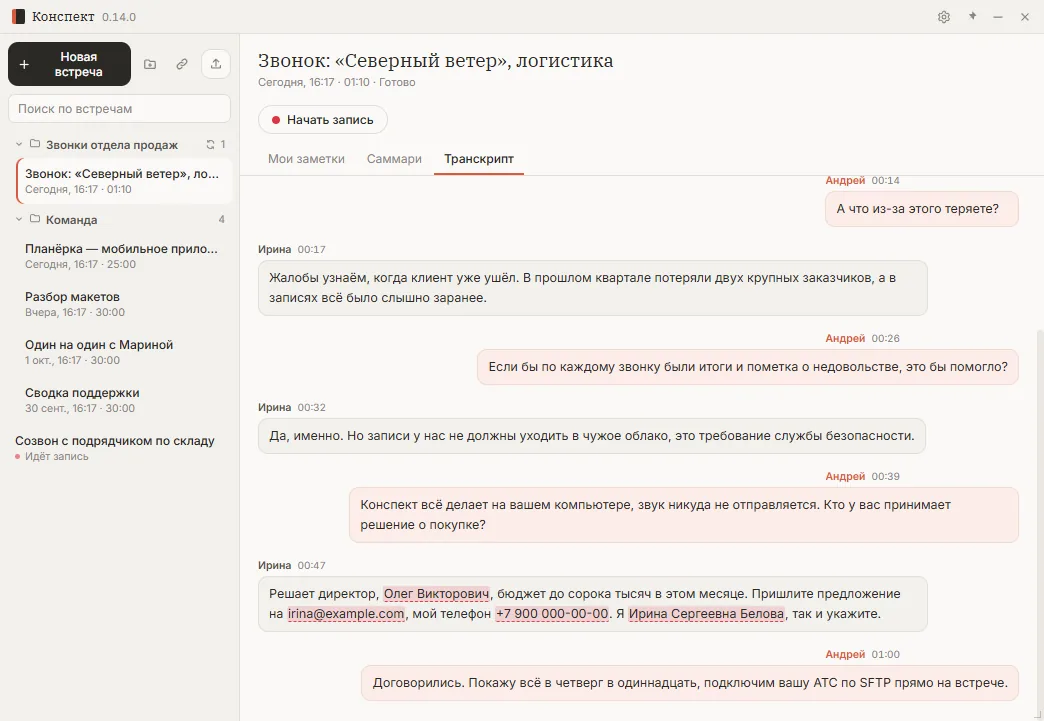Open the Саммари tab
Image resolution: width=1044 pixels, height=721 pixels.
(x=394, y=159)
